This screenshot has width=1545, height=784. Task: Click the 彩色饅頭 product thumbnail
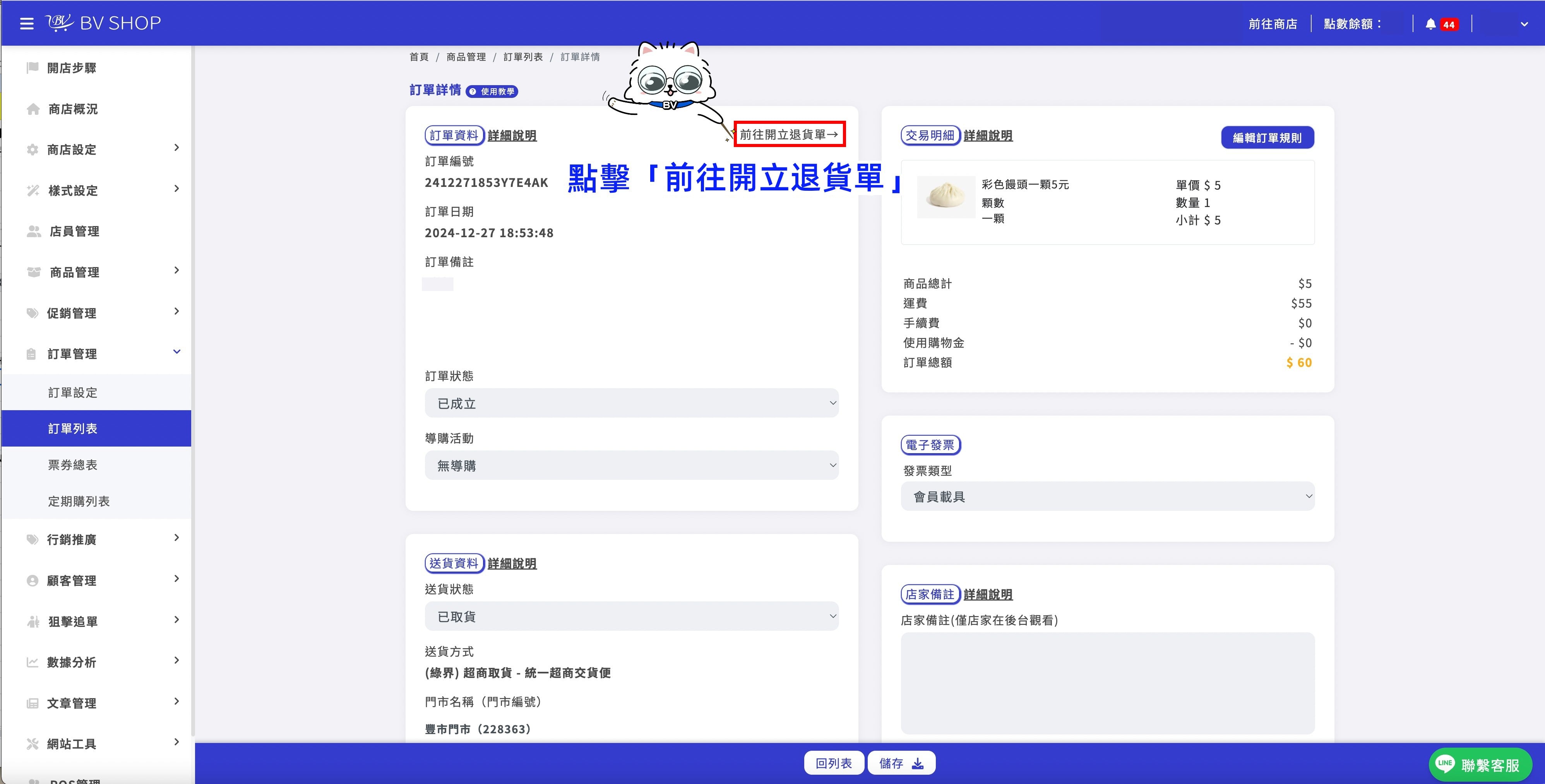pos(946,197)
